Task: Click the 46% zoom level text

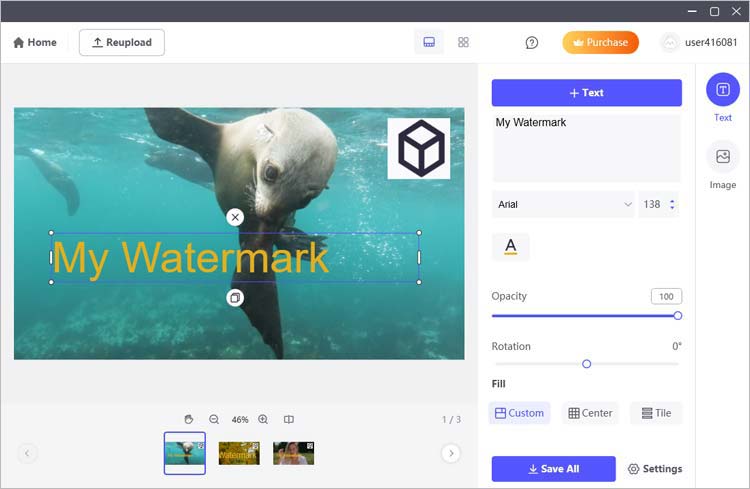Action: (x=240, y=420)
